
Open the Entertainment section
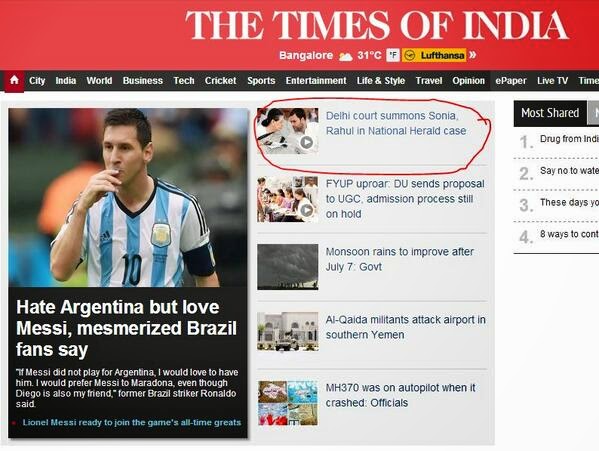[316, 81]
